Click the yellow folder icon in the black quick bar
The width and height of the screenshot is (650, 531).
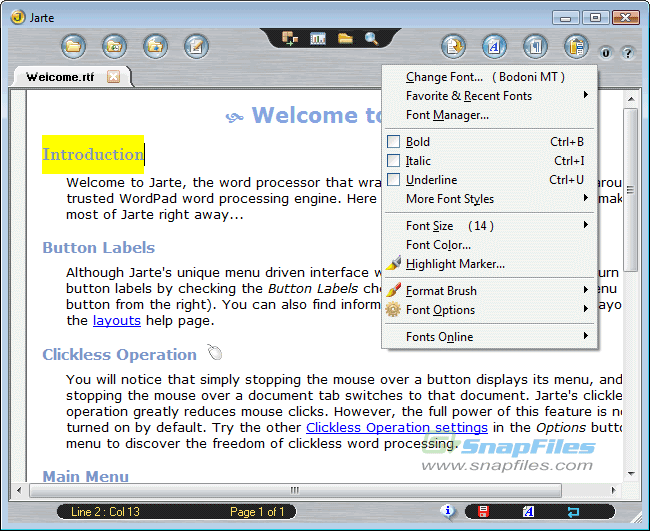pos(345,39)
